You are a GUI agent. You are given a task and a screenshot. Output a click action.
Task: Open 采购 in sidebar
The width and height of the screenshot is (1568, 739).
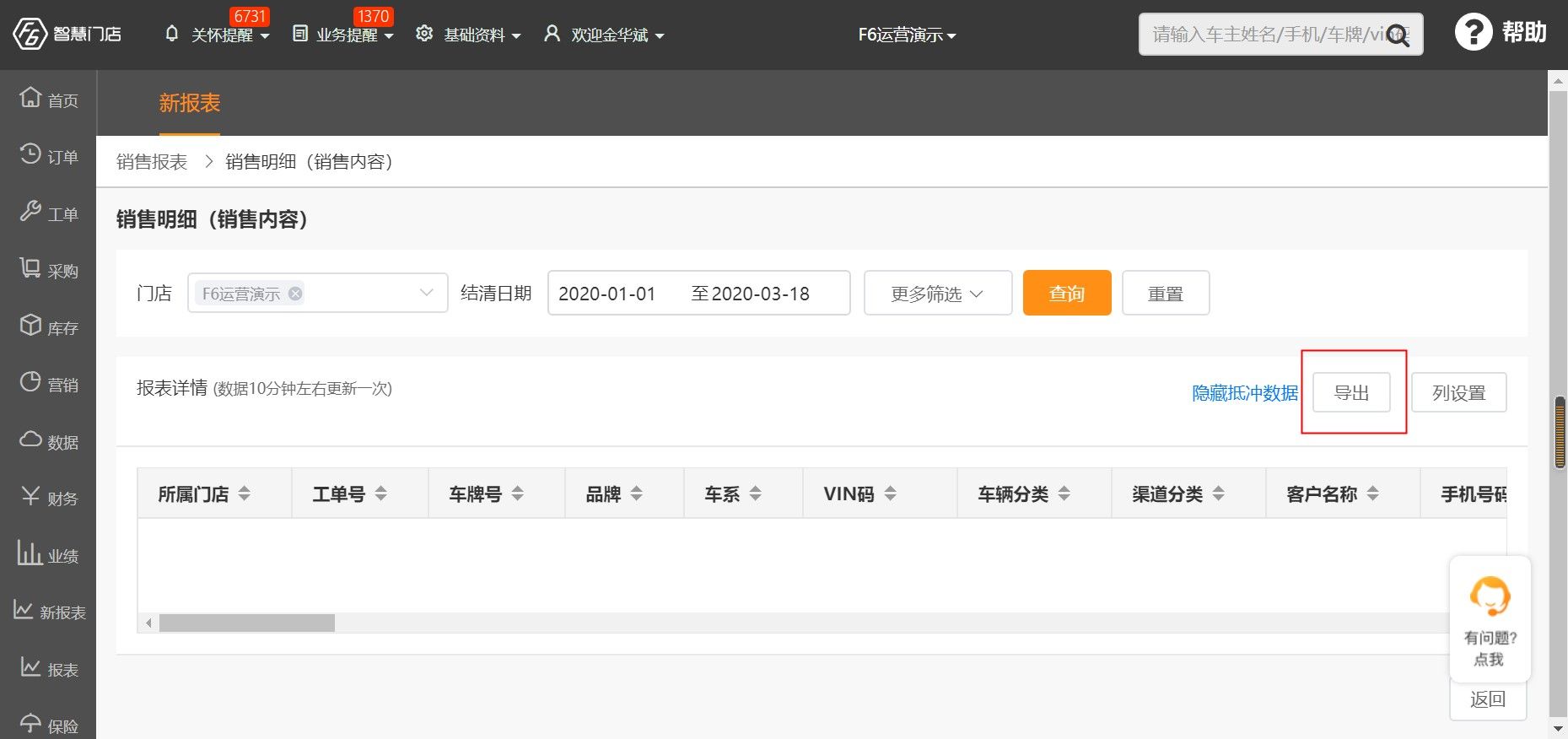(48, 270)
